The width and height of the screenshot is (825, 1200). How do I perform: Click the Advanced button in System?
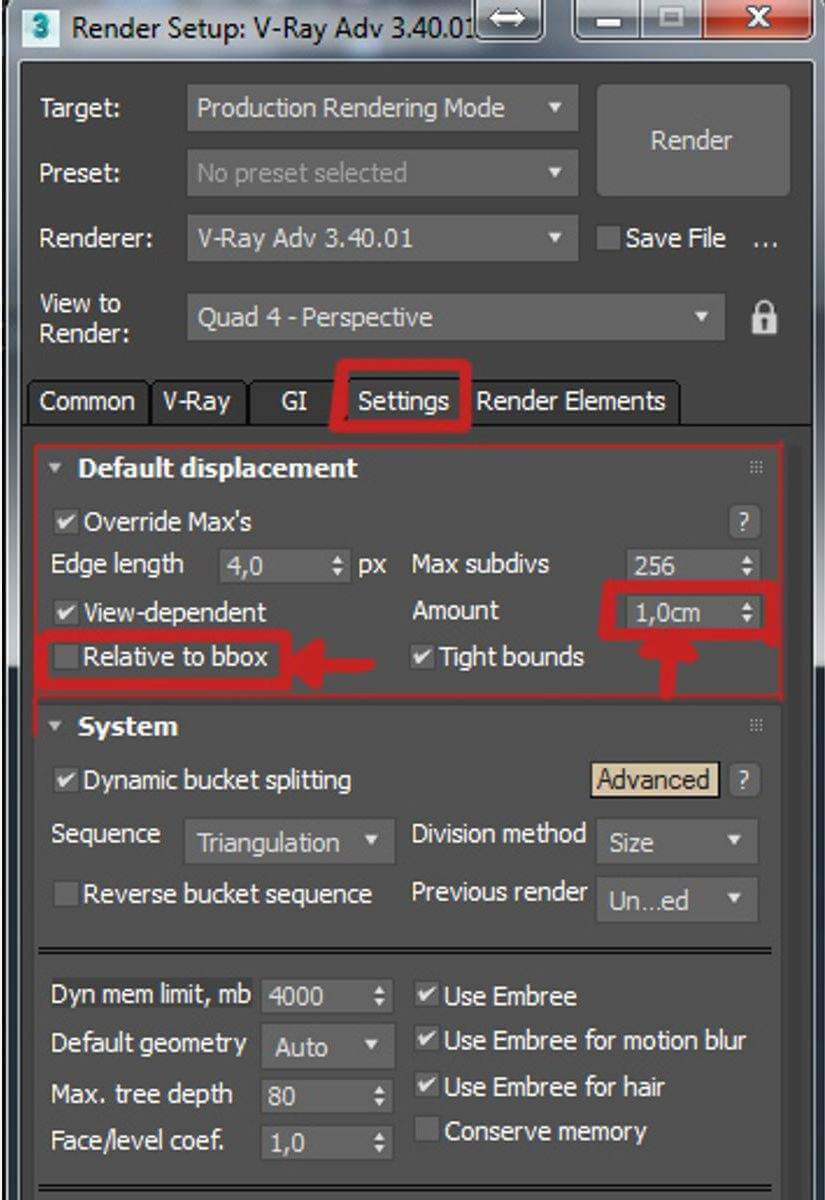pos(652,780)
